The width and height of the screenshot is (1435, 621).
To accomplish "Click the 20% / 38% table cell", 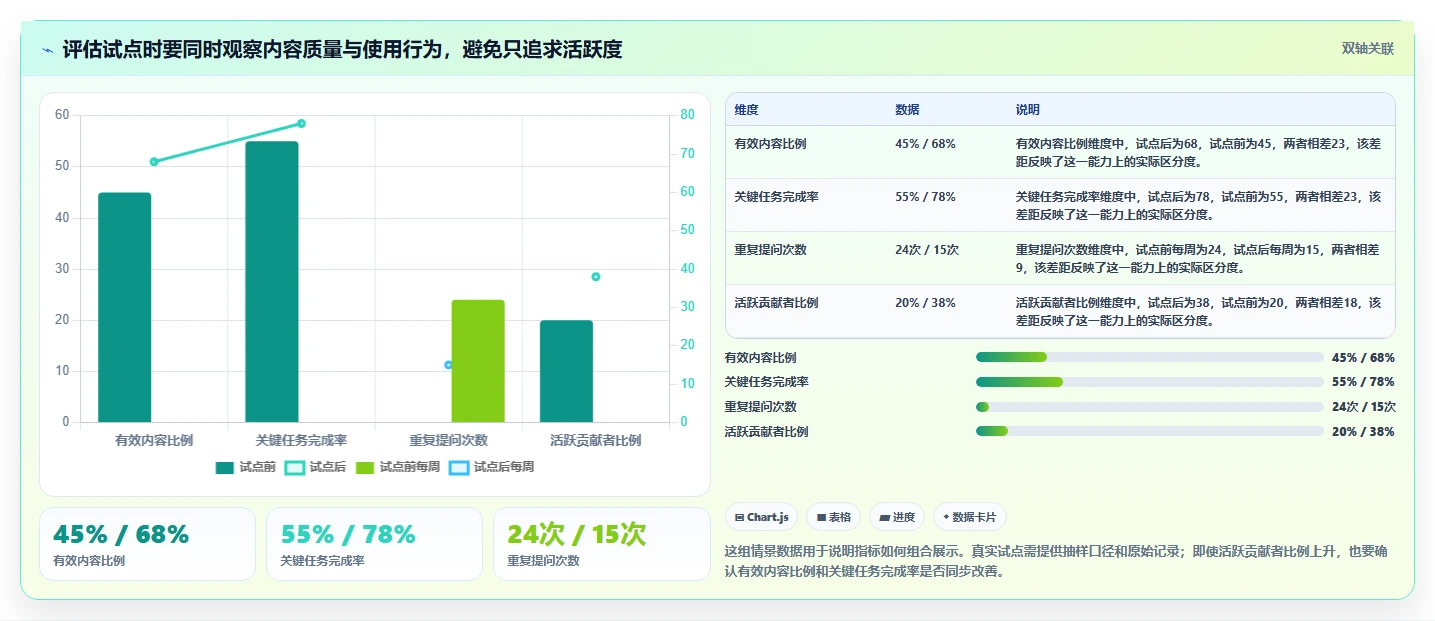I will click(925, 303).
